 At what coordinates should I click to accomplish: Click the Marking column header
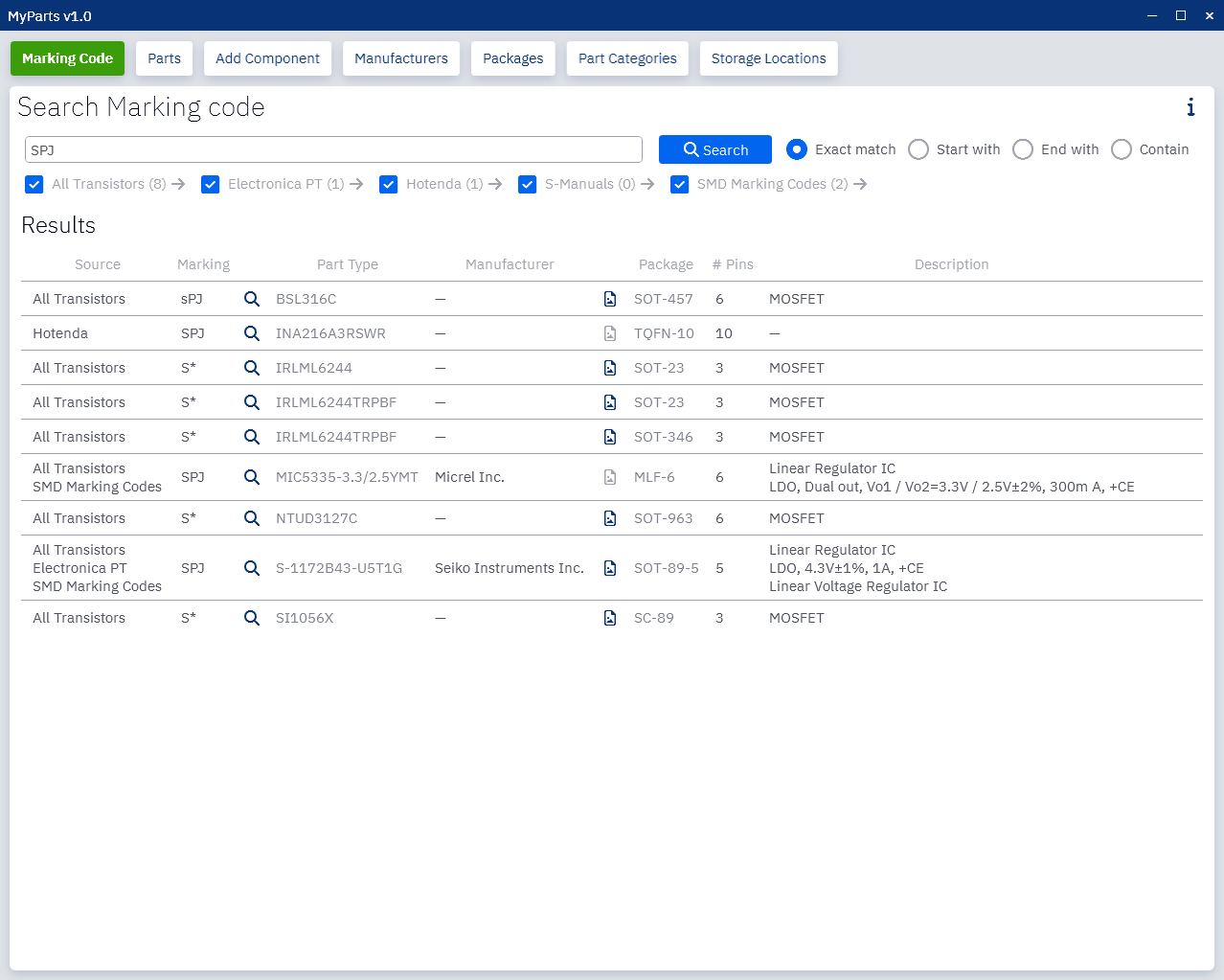point(203,264)
